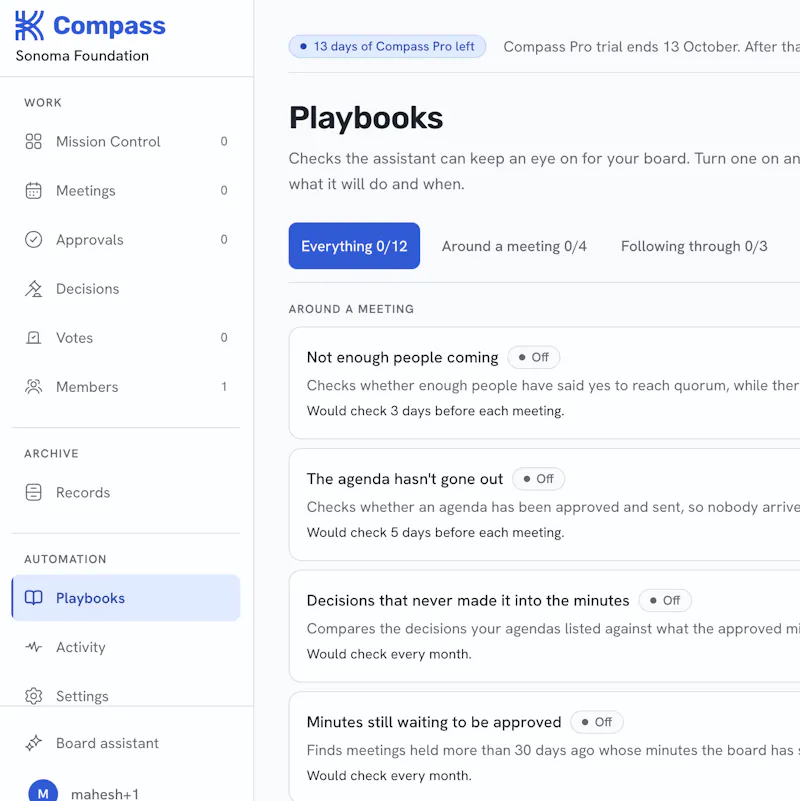The image size is (800, 801).
Task: Toggle Off badge for Minutes still waiting approval
Action: click(x=597, y=722)
